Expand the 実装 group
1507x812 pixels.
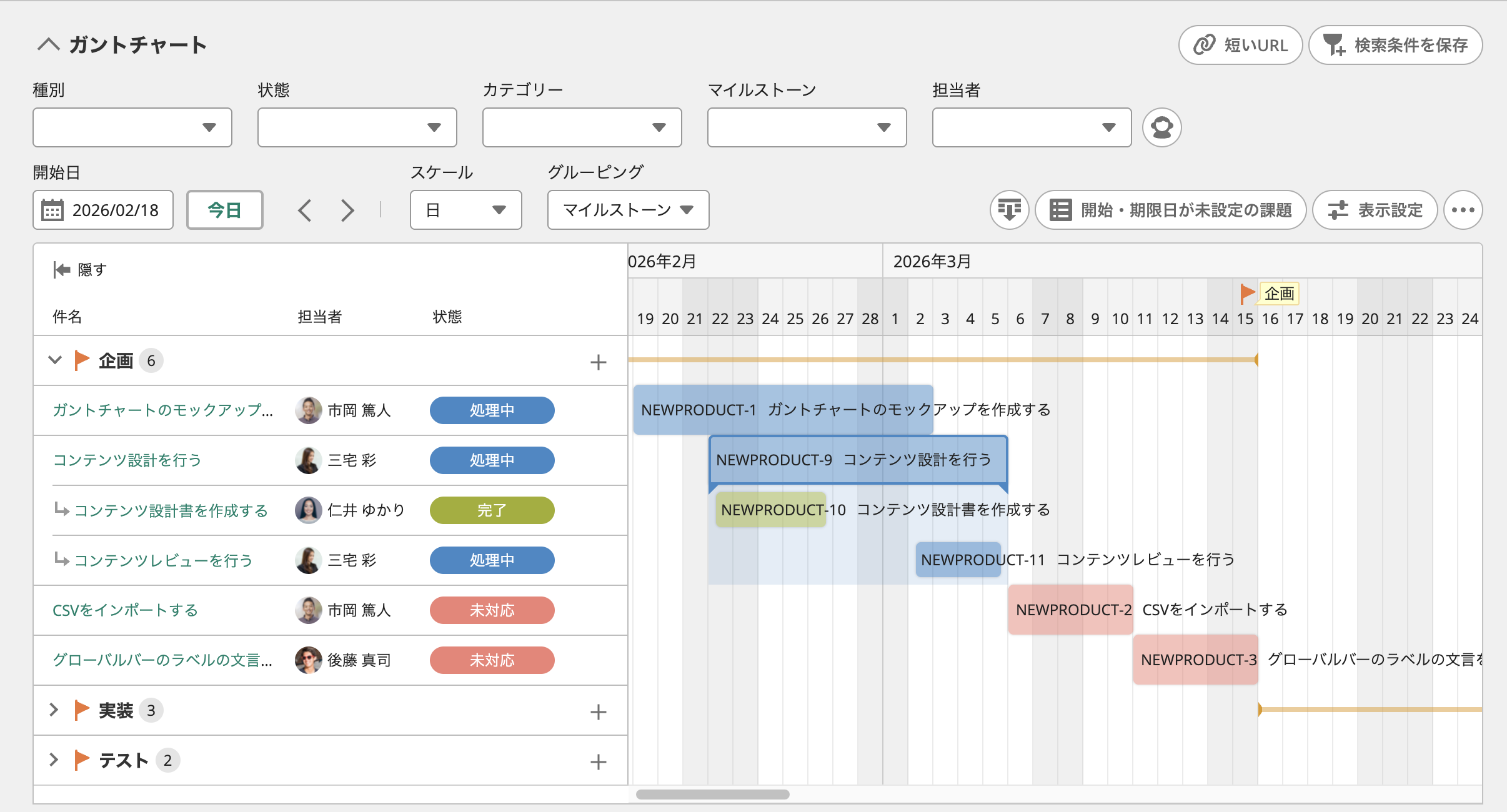point(55,710)
